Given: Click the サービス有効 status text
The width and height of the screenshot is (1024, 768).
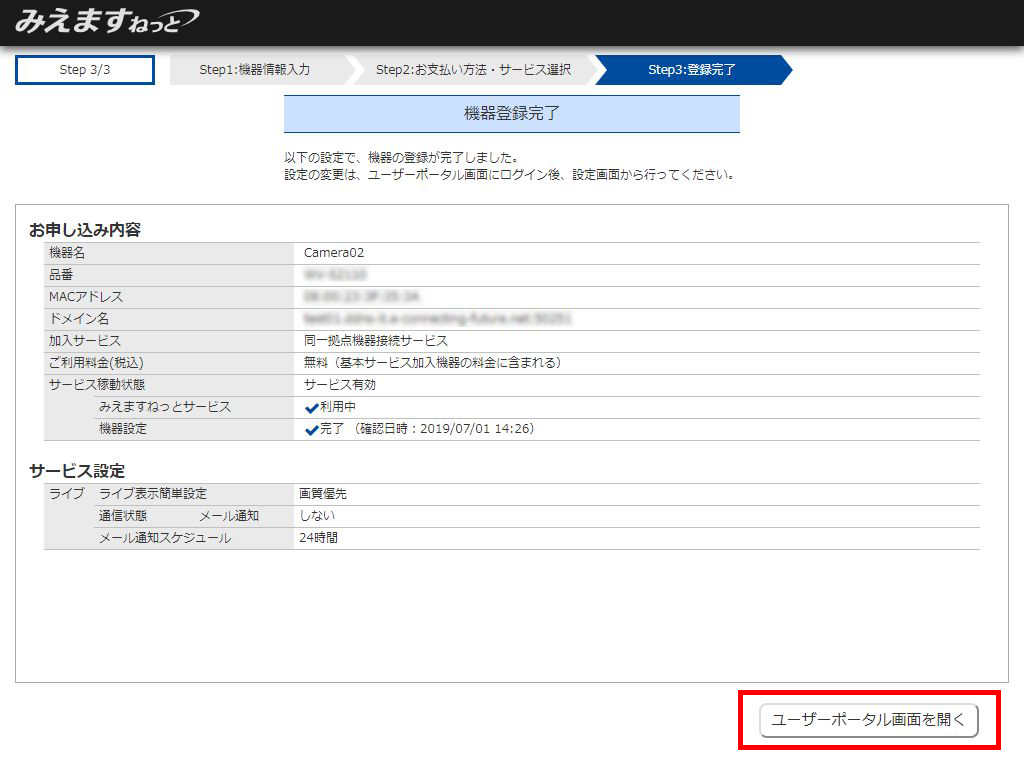Looking at the screenshot, I should click(340, 385).
